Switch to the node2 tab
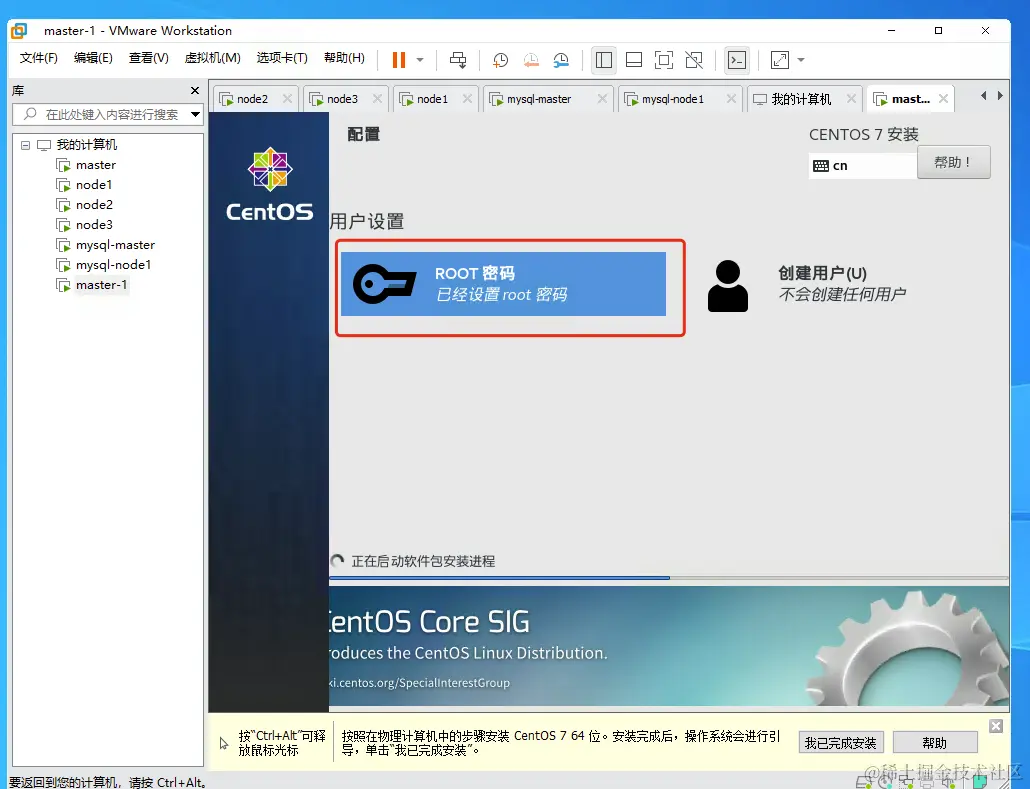1030x789 pixels. (252, 99)
